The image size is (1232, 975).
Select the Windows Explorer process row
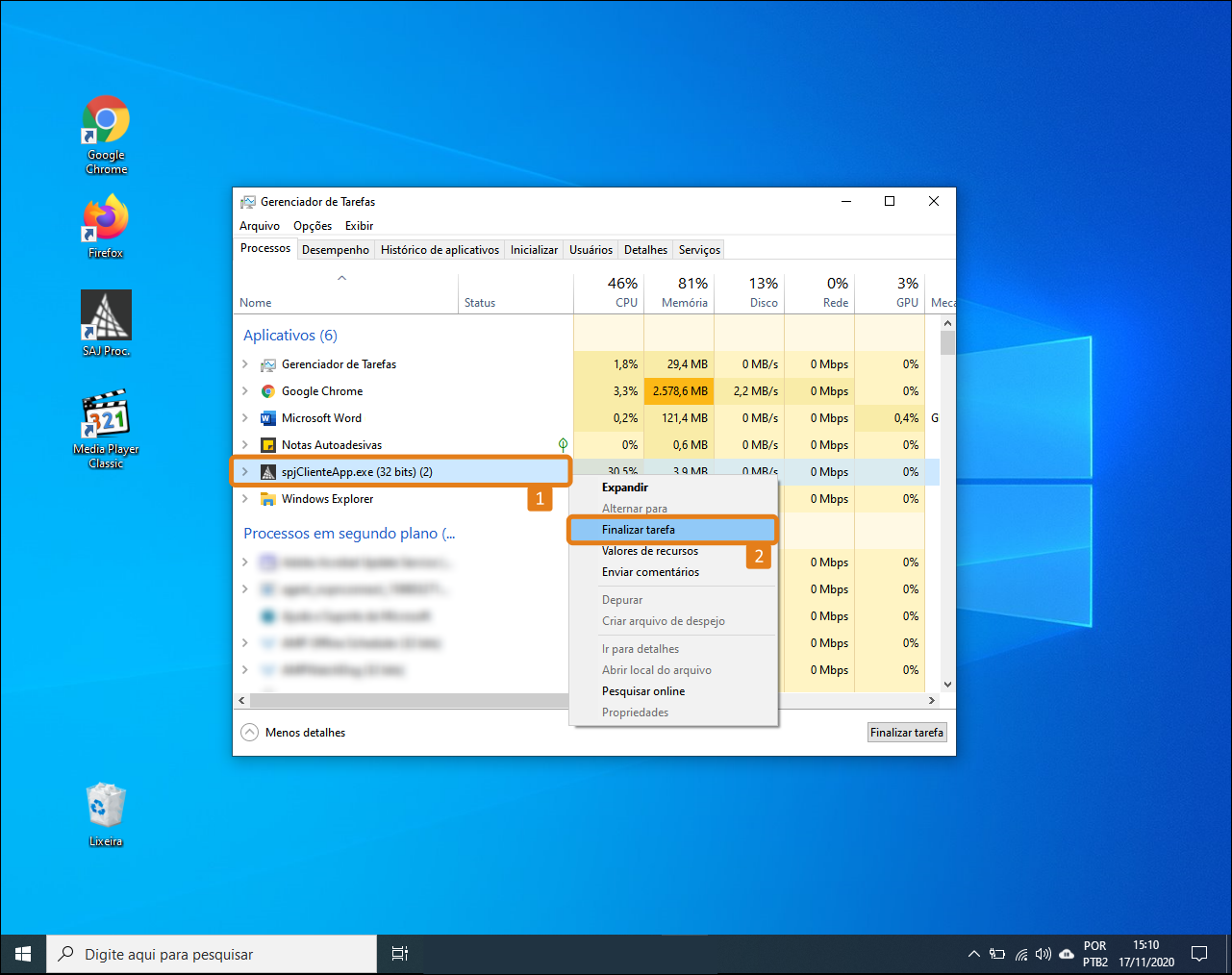click(402, 499)
